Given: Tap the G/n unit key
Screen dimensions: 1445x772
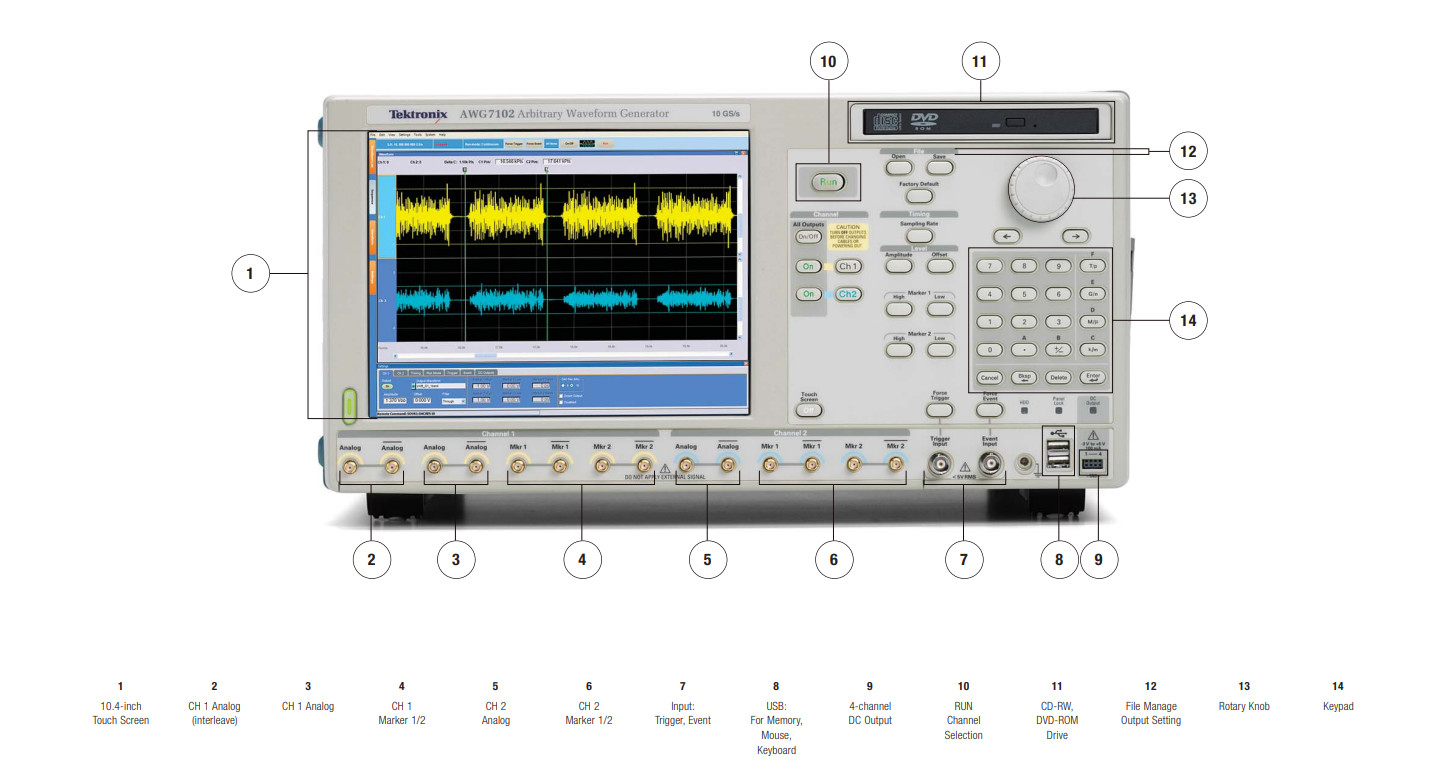Looking at the screenshot, I should click(1092, 294).
